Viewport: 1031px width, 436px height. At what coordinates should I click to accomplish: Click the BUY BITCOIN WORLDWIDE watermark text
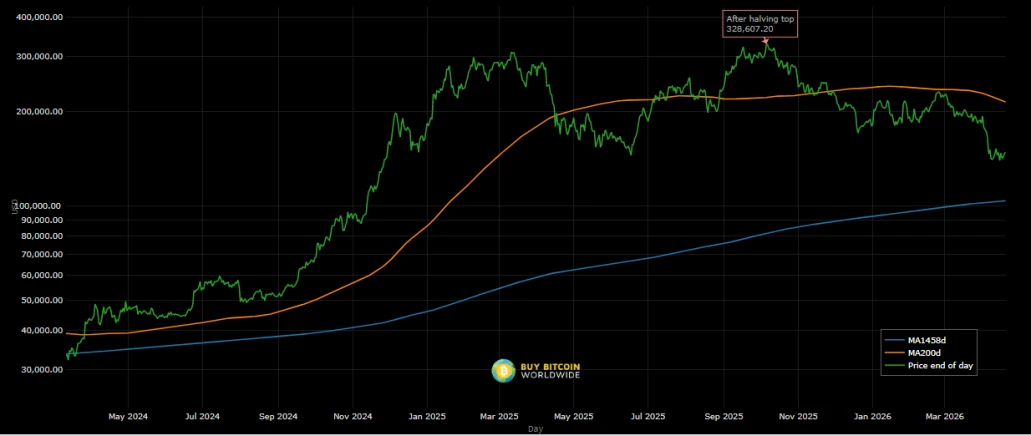click(x=550, y=371)
